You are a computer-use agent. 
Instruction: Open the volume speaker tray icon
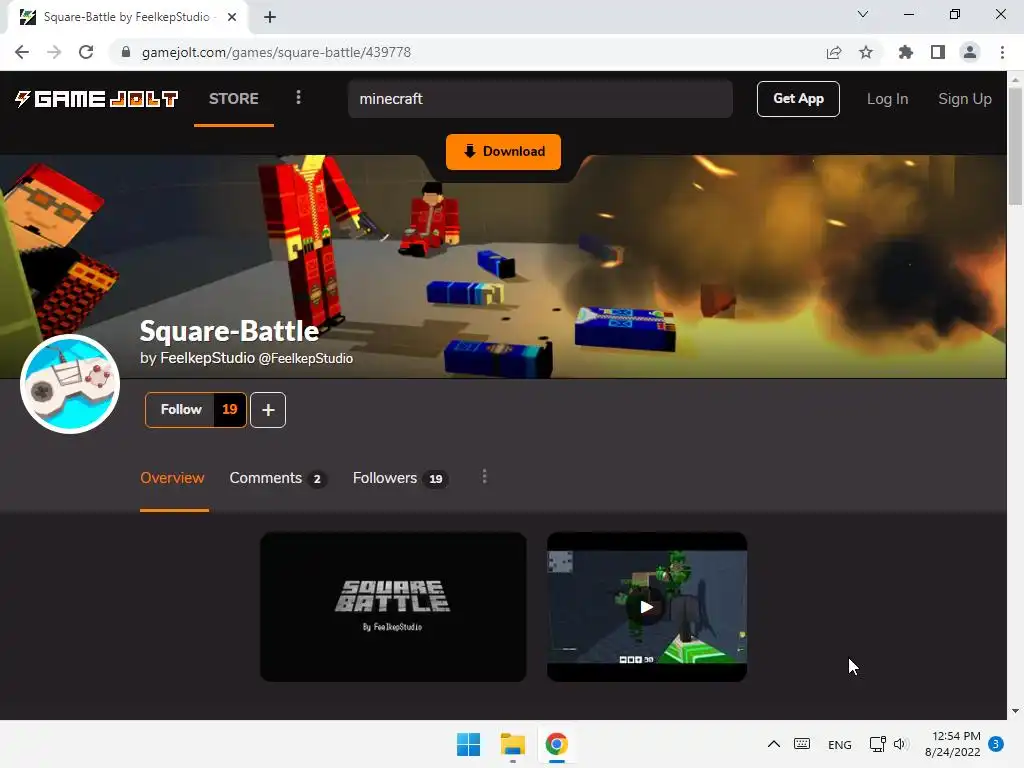[x=901, y=744]
